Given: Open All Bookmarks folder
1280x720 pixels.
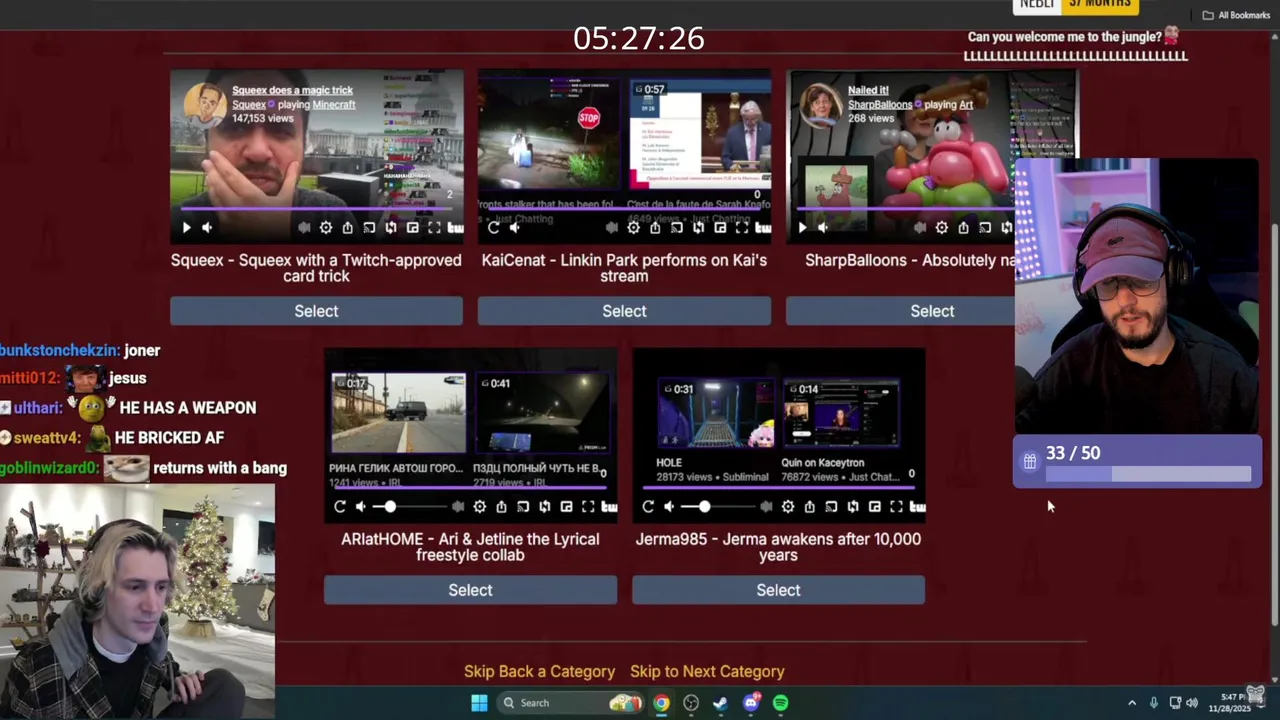Looking at the screenshot, I should pos(1236,15).
